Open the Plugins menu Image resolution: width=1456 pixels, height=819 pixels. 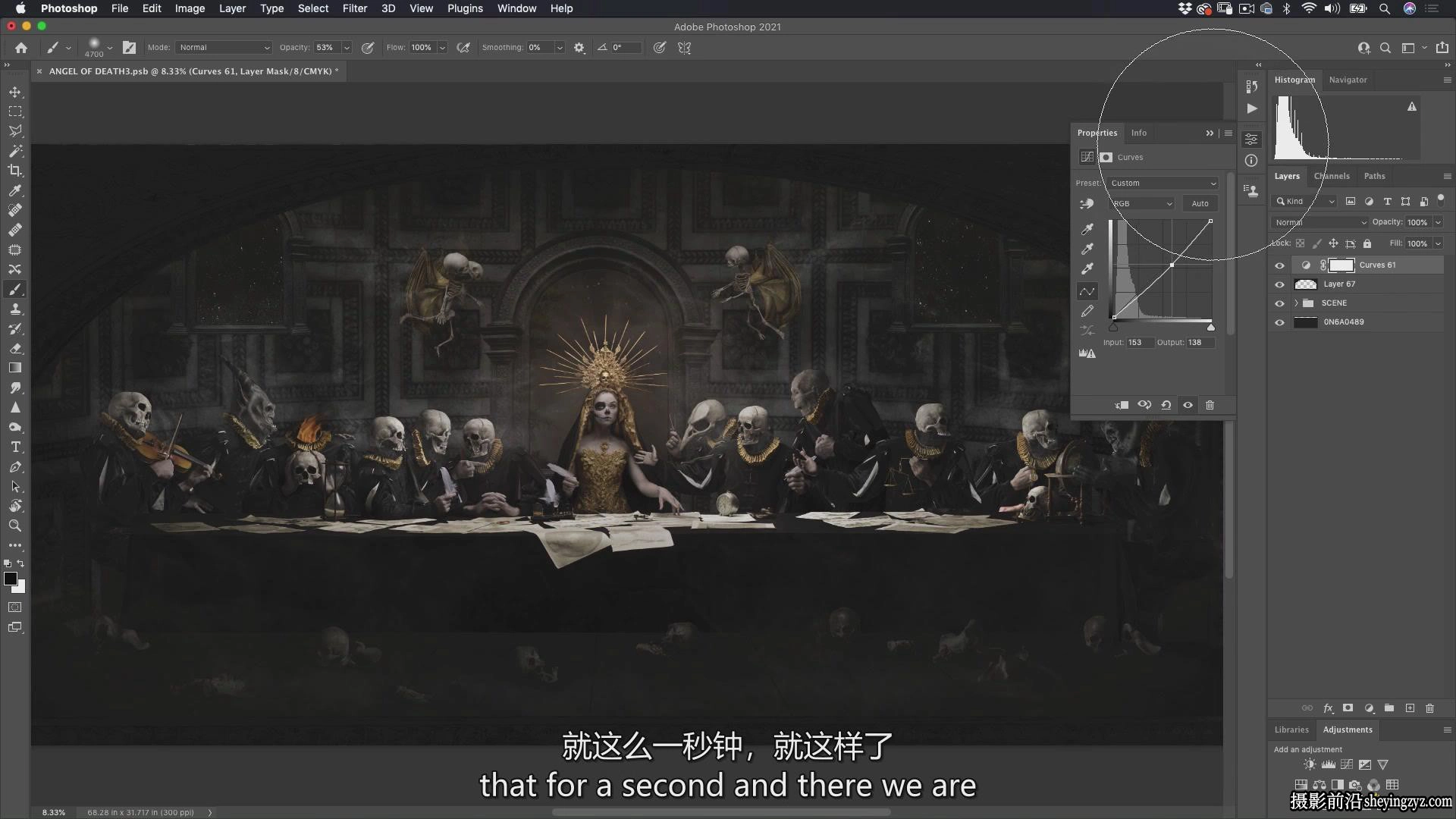pyautogui.click(x=465, y=8)
